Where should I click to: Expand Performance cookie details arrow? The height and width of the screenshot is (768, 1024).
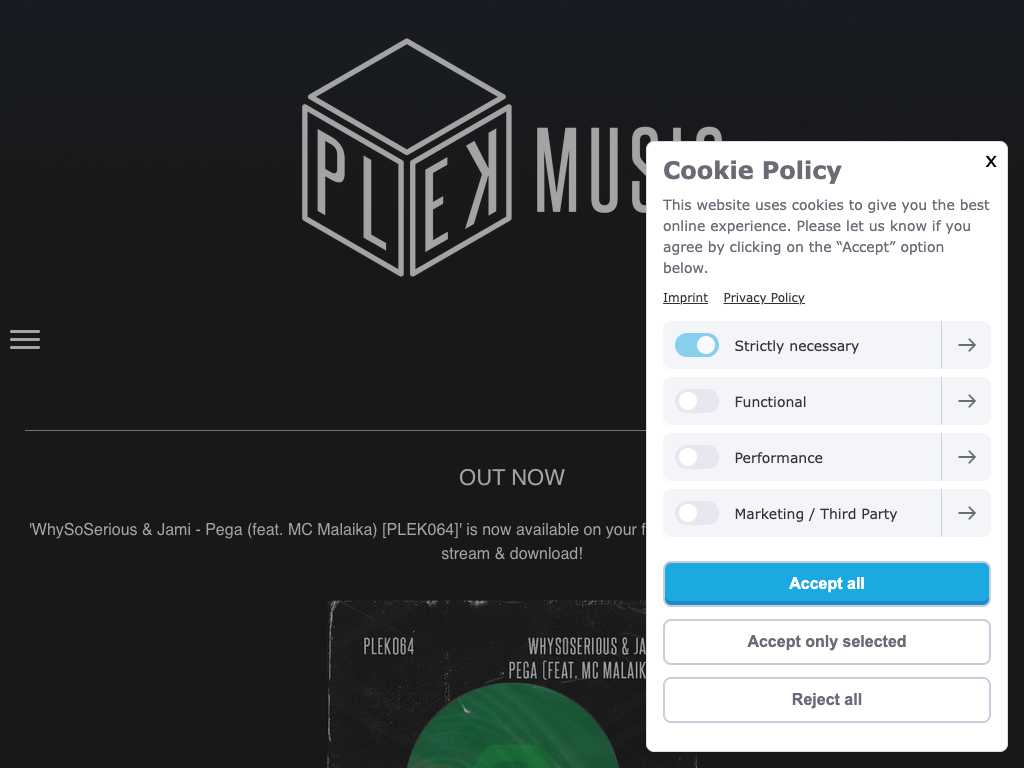coord(966,457)
